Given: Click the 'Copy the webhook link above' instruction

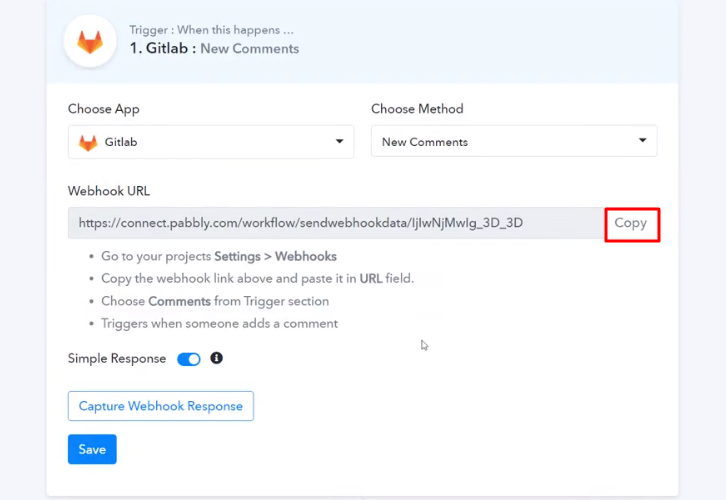Looking at the screenshot, I should point(257,279).
